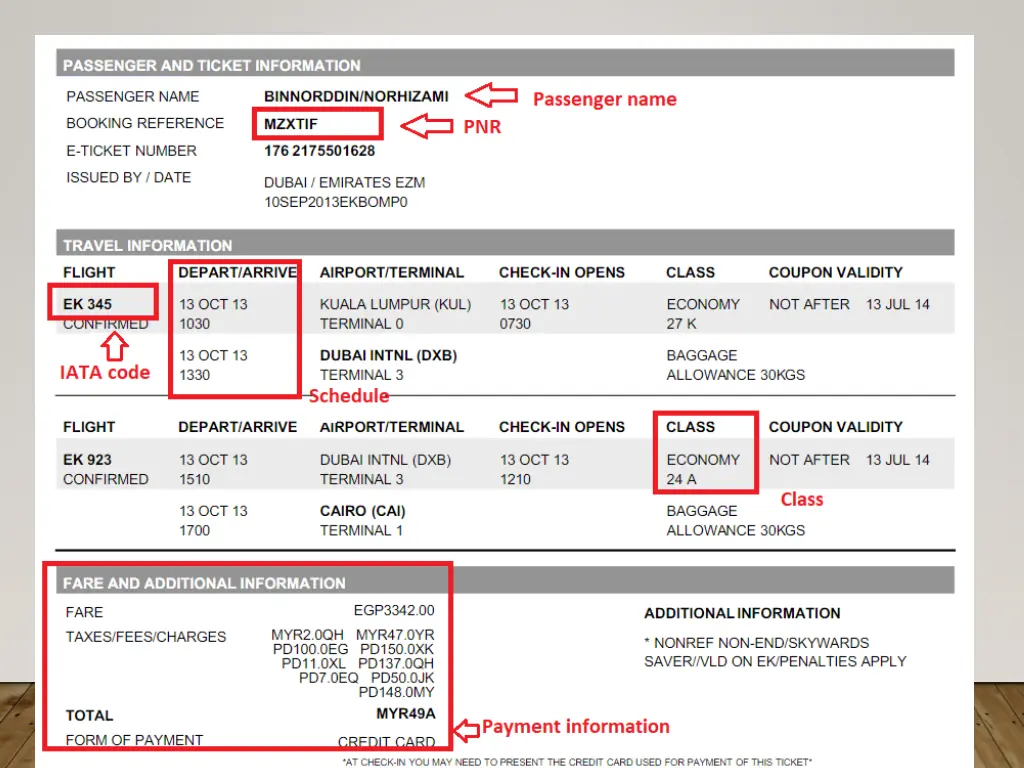Select the tax entry PD100.0EG
This screenshot has width=1024, height=768.
point(311,649)
